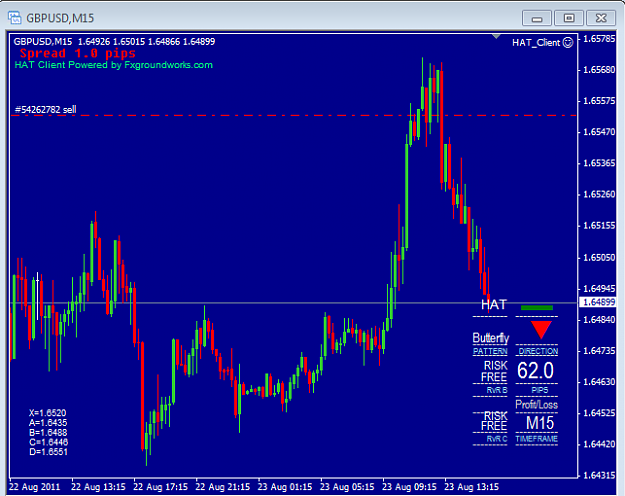The height and width of the screenshot is (496, 625).
Task: Click the X=1.6520 point value
Action: coord(47,413)
